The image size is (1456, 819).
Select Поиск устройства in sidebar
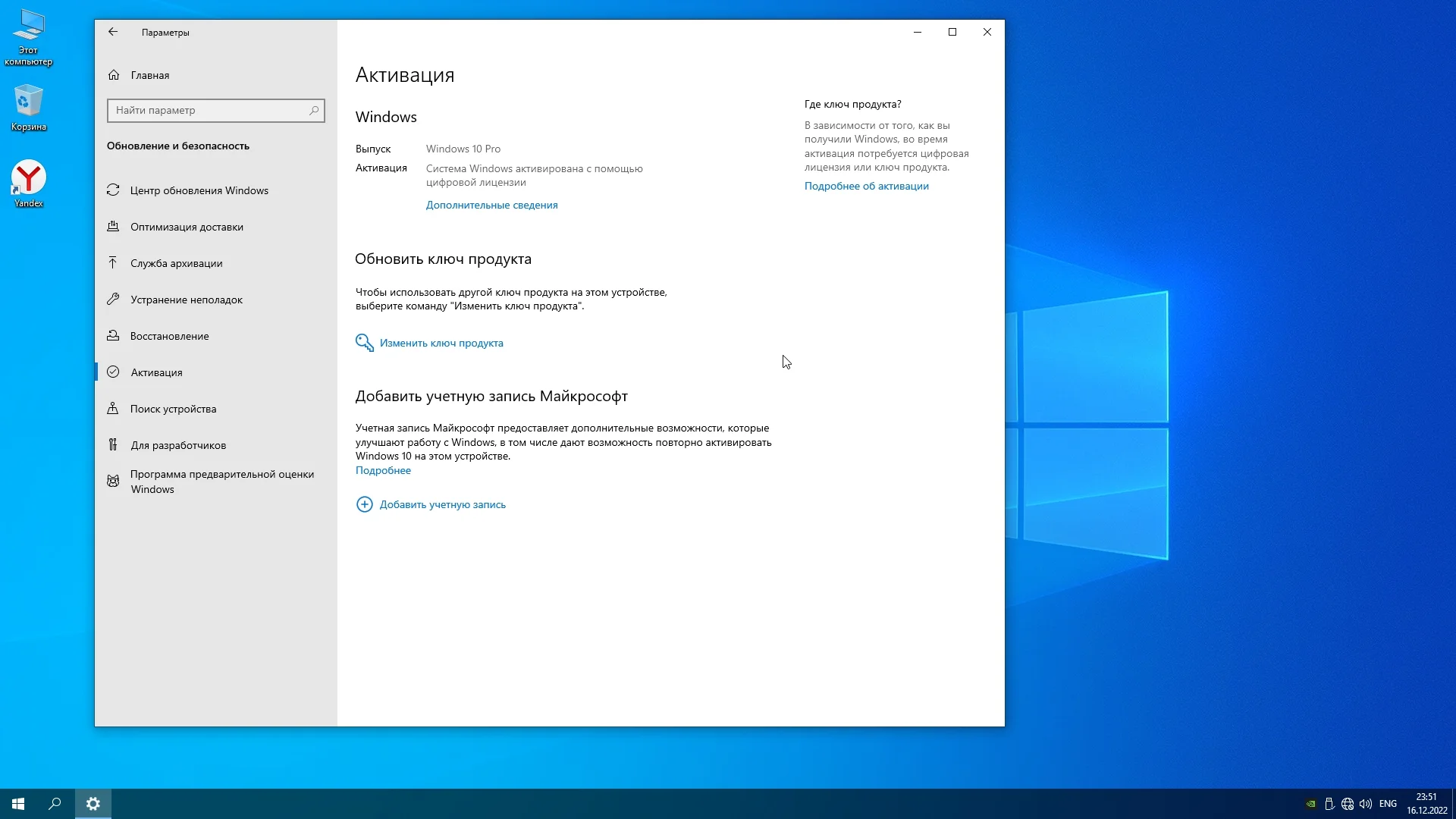pyautogui.click(x=173, y=409)
